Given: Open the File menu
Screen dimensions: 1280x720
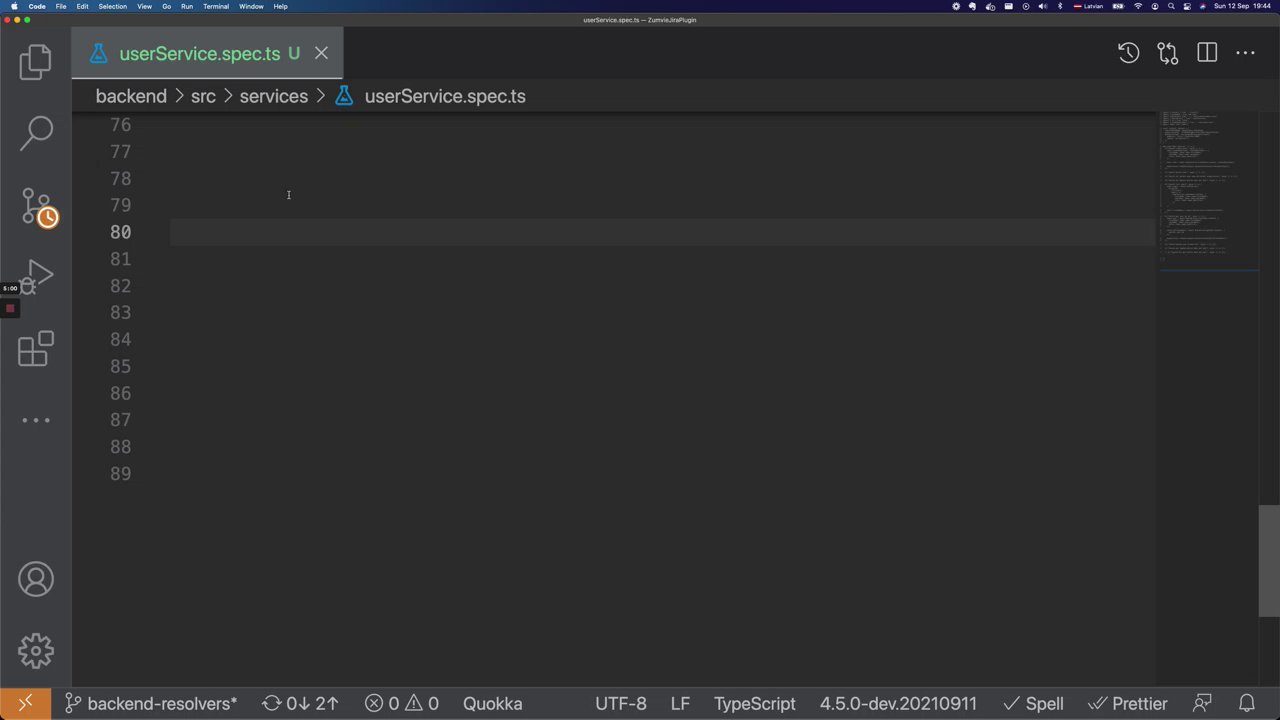Looking at the screenshot, I should [61, 6].
